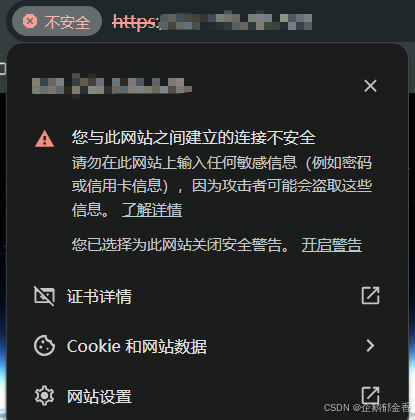
Task: Click external link icon beside 证书详情
Action: [x=371, y=295]
